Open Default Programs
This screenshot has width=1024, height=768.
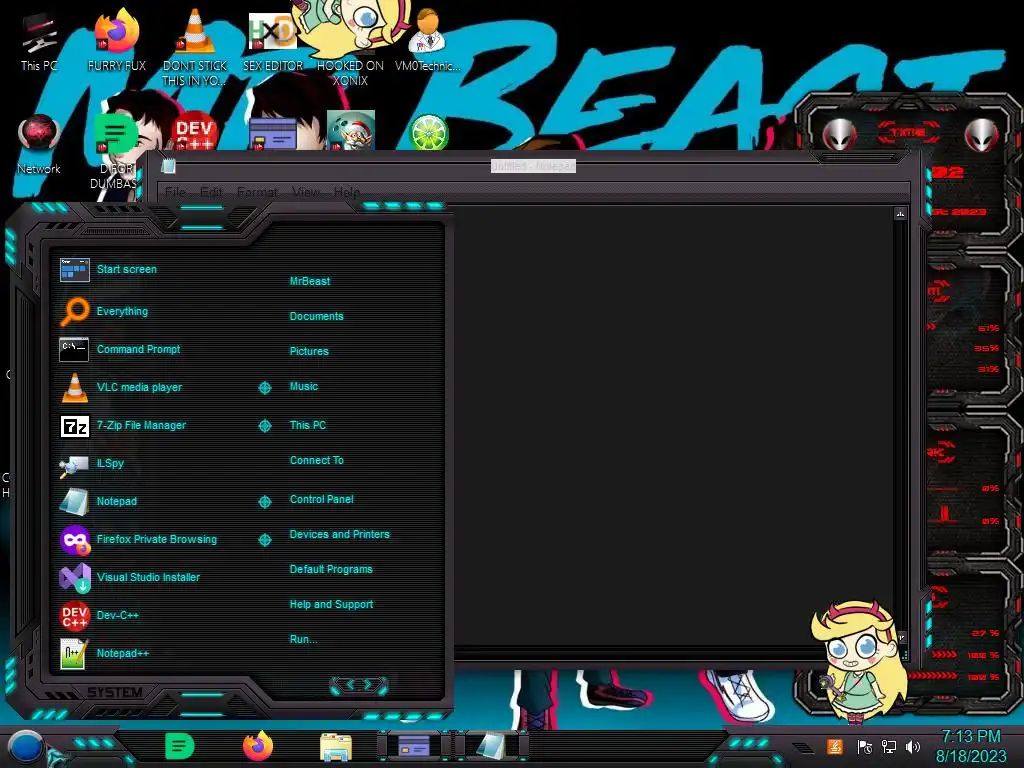[x=331, y=569]
